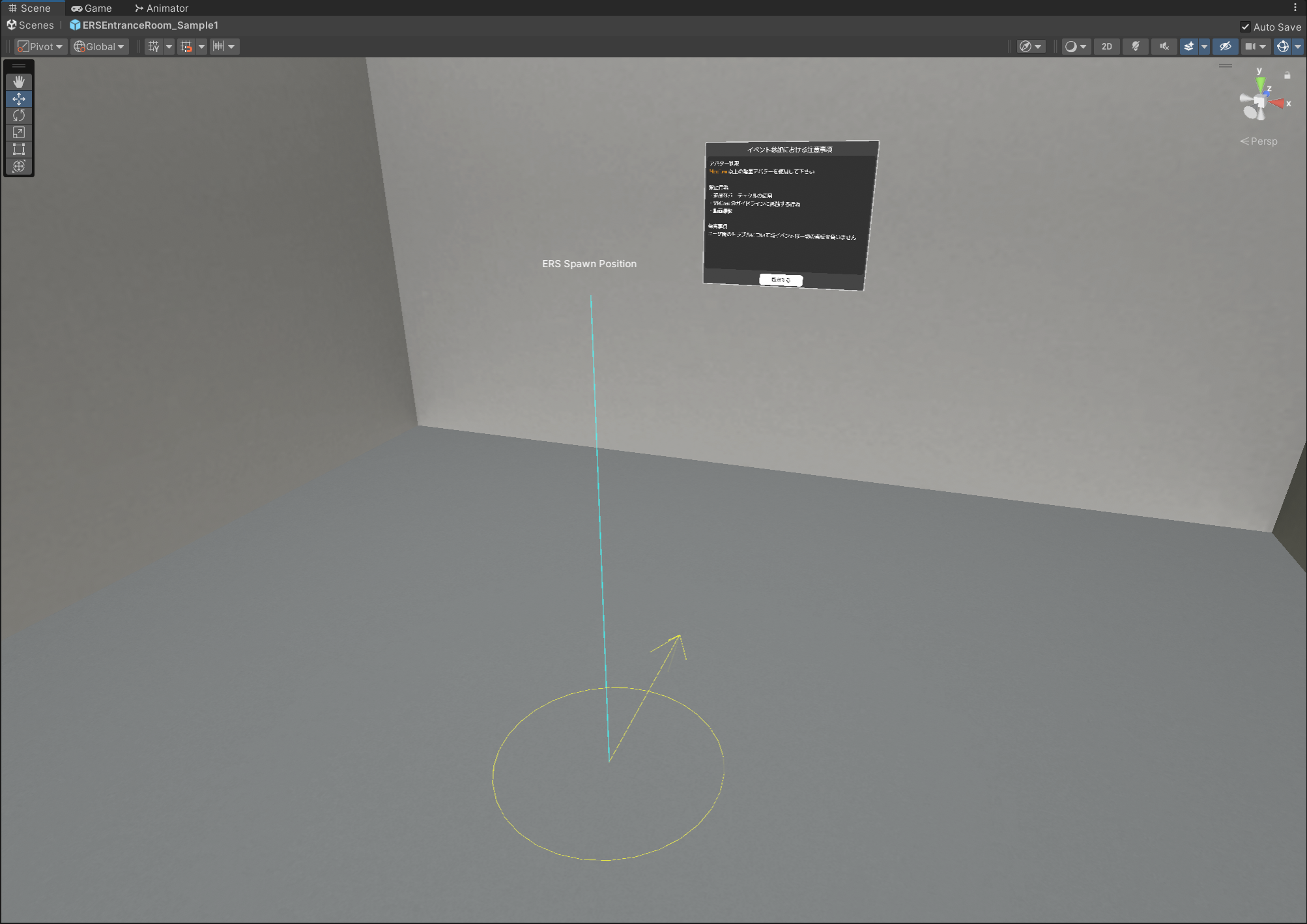This screenshot has width=1307, height=924.
Task: Click the Scenes breadcrumb link
Action: click(36, 25)
